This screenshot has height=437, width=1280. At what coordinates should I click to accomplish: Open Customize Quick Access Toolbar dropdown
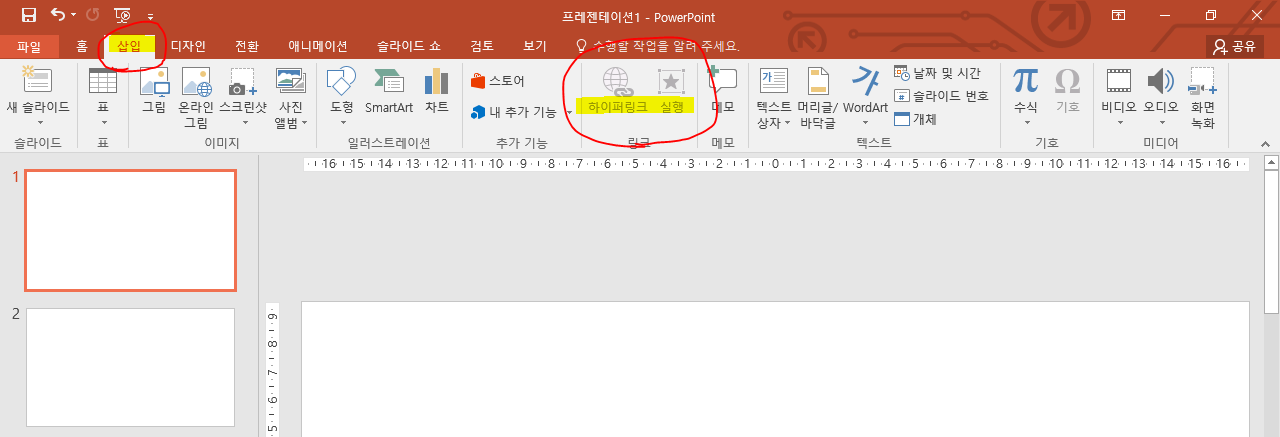(150, 16)
